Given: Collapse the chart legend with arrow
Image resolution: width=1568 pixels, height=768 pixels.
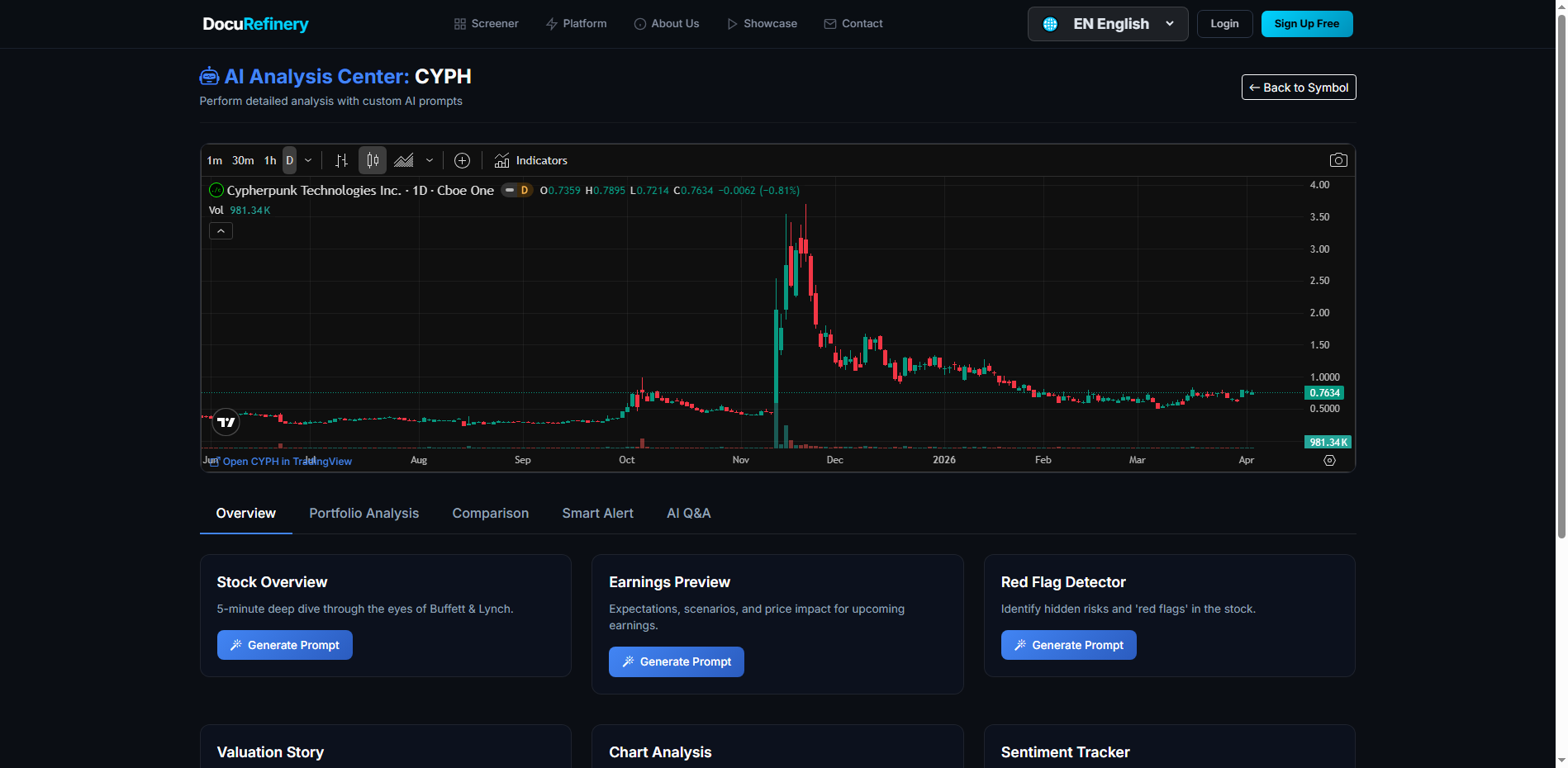Looking at the screenshot, I should pos(221,231).
